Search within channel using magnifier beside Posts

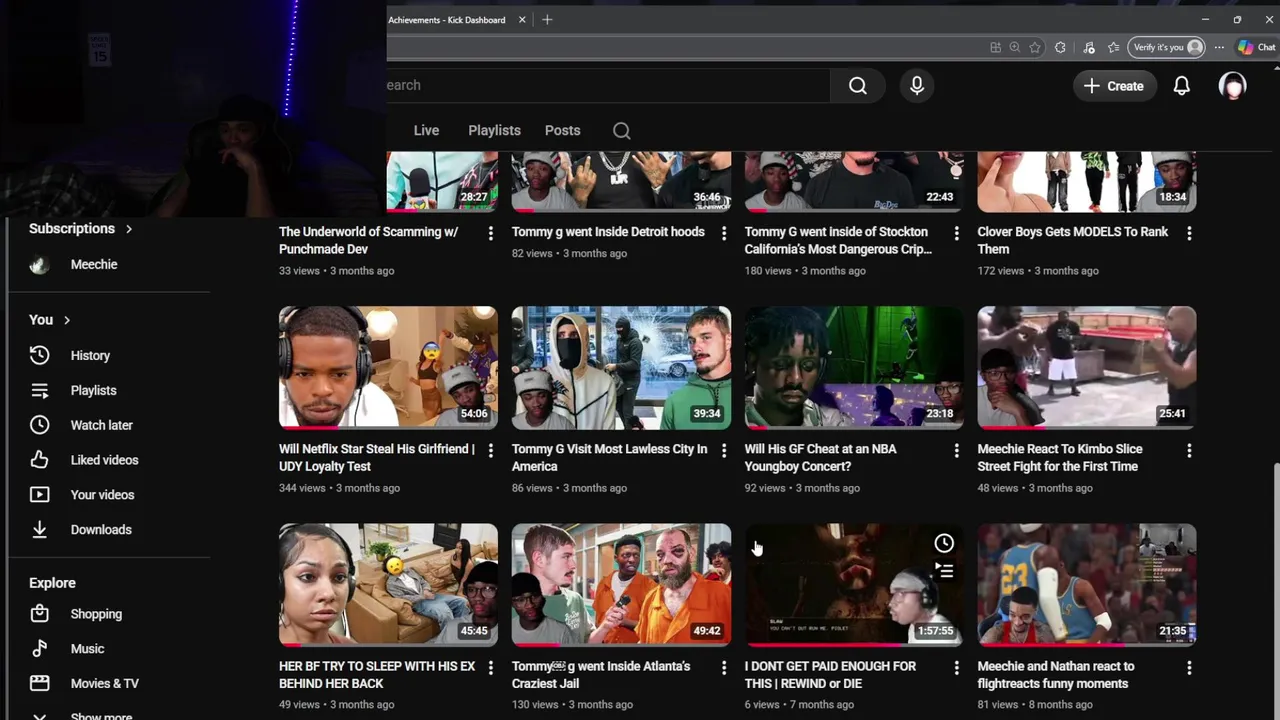point(621,131)
